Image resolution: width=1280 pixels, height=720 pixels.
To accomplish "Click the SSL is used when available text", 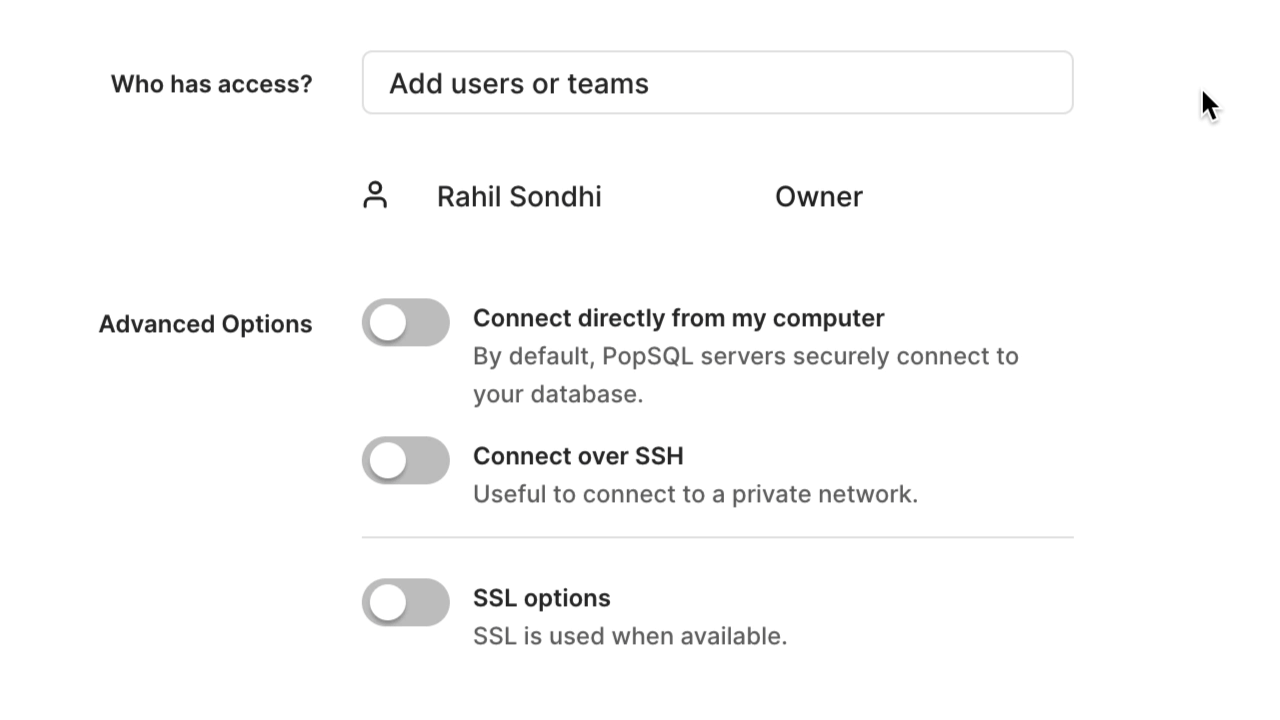I will [x=630, y=636].
